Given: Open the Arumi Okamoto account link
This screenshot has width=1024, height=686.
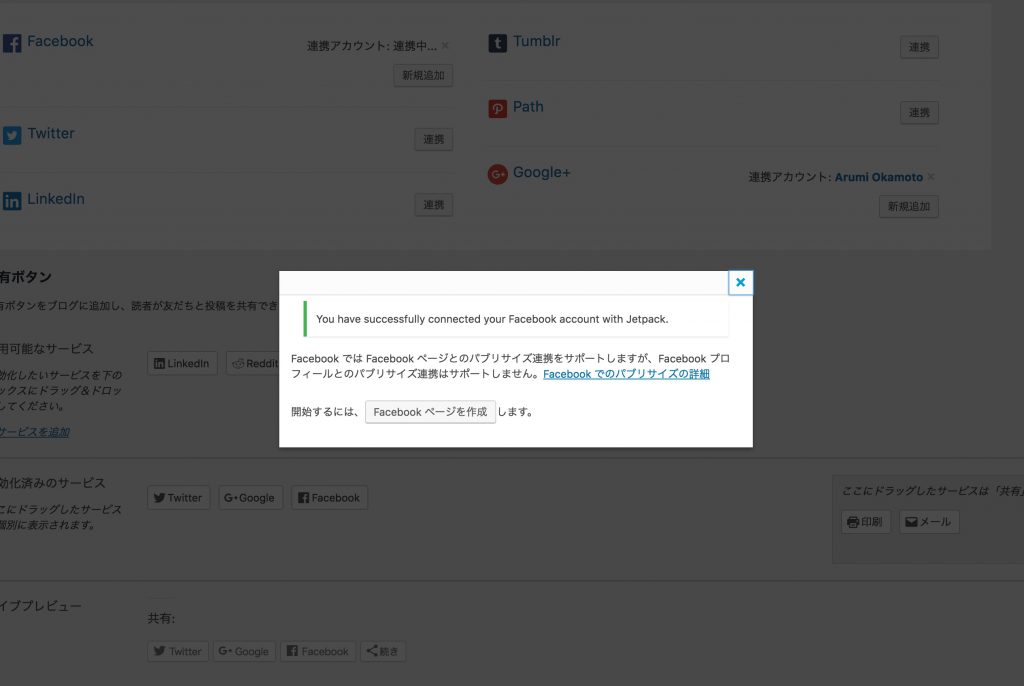Looking at the screenshot, I should [878, 177].
